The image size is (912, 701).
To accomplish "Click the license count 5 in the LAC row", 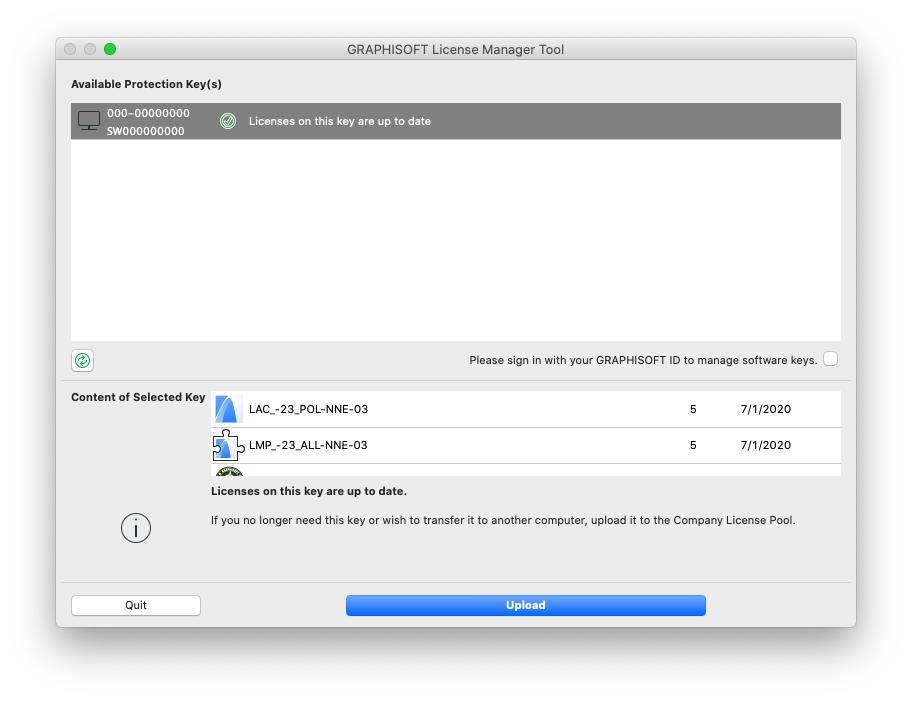I will pyautogui.click(x=693, y=409).
